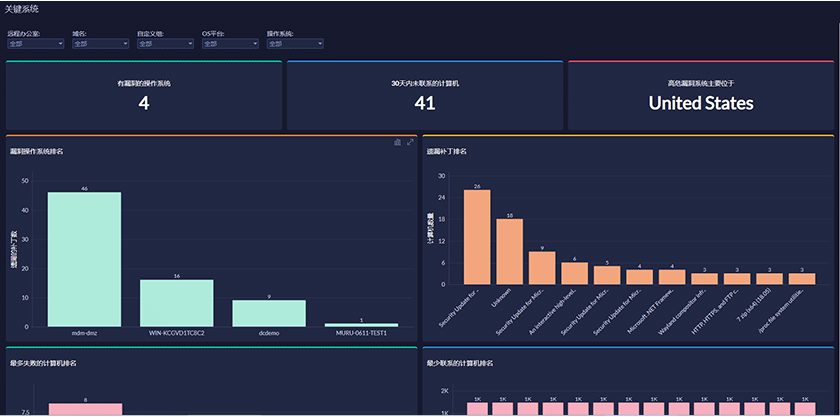Viewport: 840px width, 417px height.
Task: Click the 7-zip (x64) (18.05) axis label
Action: (x=753, y=307)
